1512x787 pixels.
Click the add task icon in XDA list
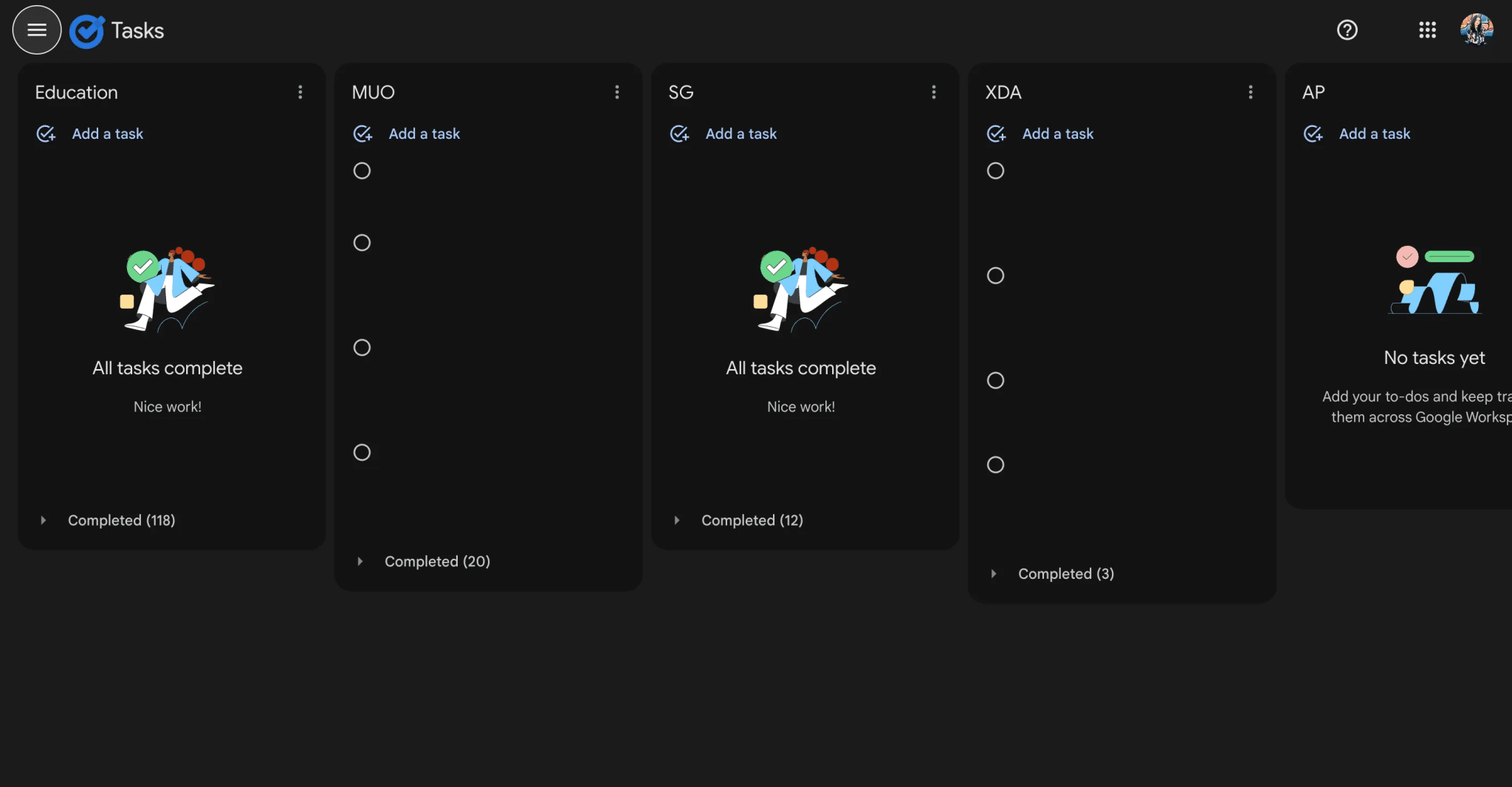tap(996, 134)
